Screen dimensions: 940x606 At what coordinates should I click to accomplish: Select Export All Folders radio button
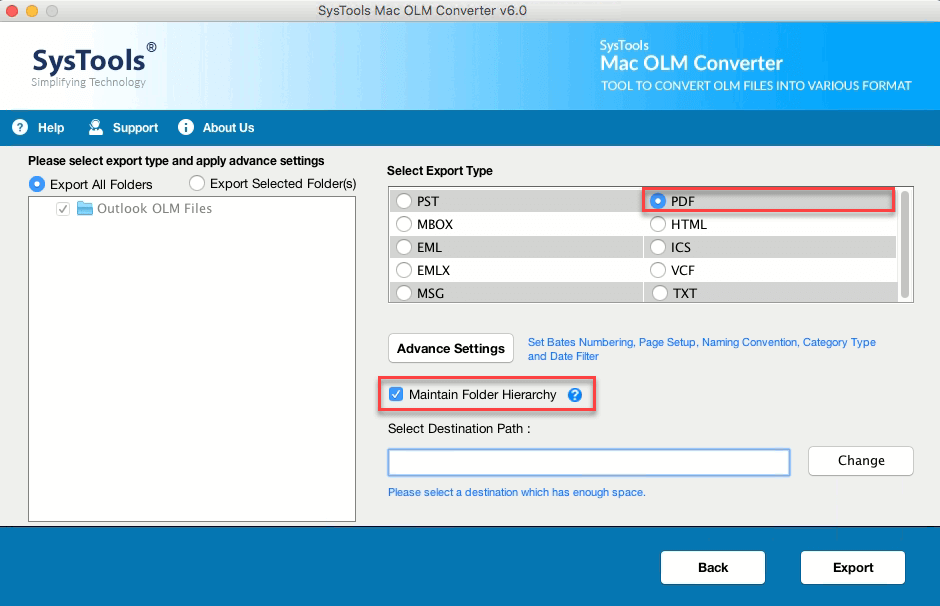pos(37,184)
